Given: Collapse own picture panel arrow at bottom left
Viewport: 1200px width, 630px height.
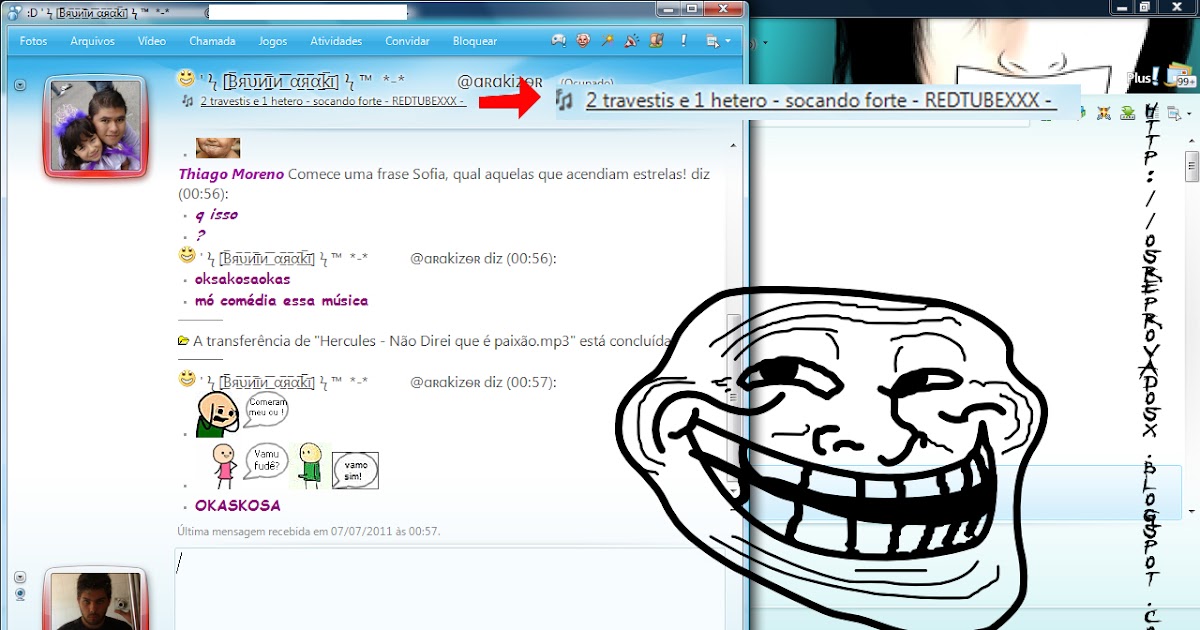Looking at the screenshot, I should [x=20, y=578].
